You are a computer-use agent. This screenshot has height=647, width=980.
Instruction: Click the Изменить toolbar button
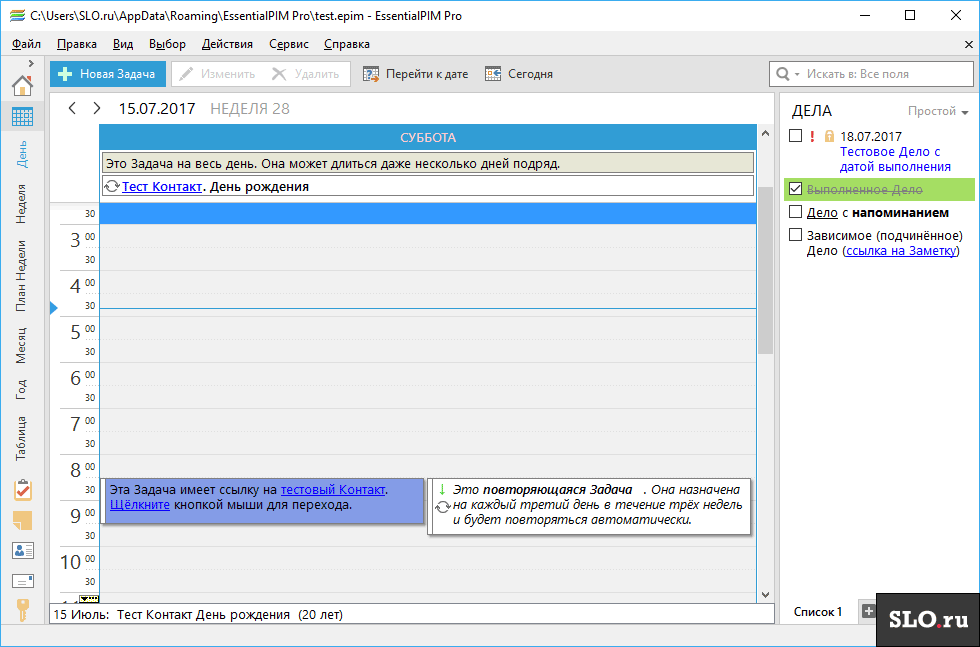pyautogui.click(x=217, y=74)
